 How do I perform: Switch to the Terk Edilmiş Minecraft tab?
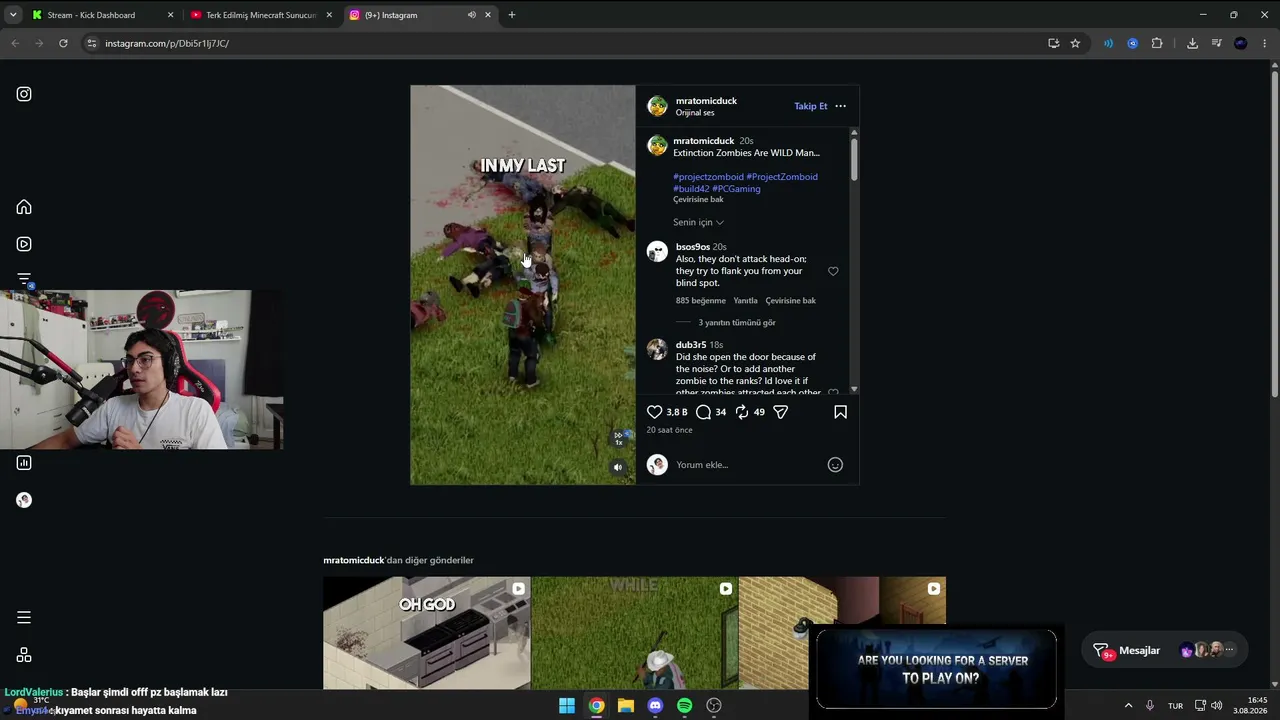pyautogui.click(x=261, y=15)
